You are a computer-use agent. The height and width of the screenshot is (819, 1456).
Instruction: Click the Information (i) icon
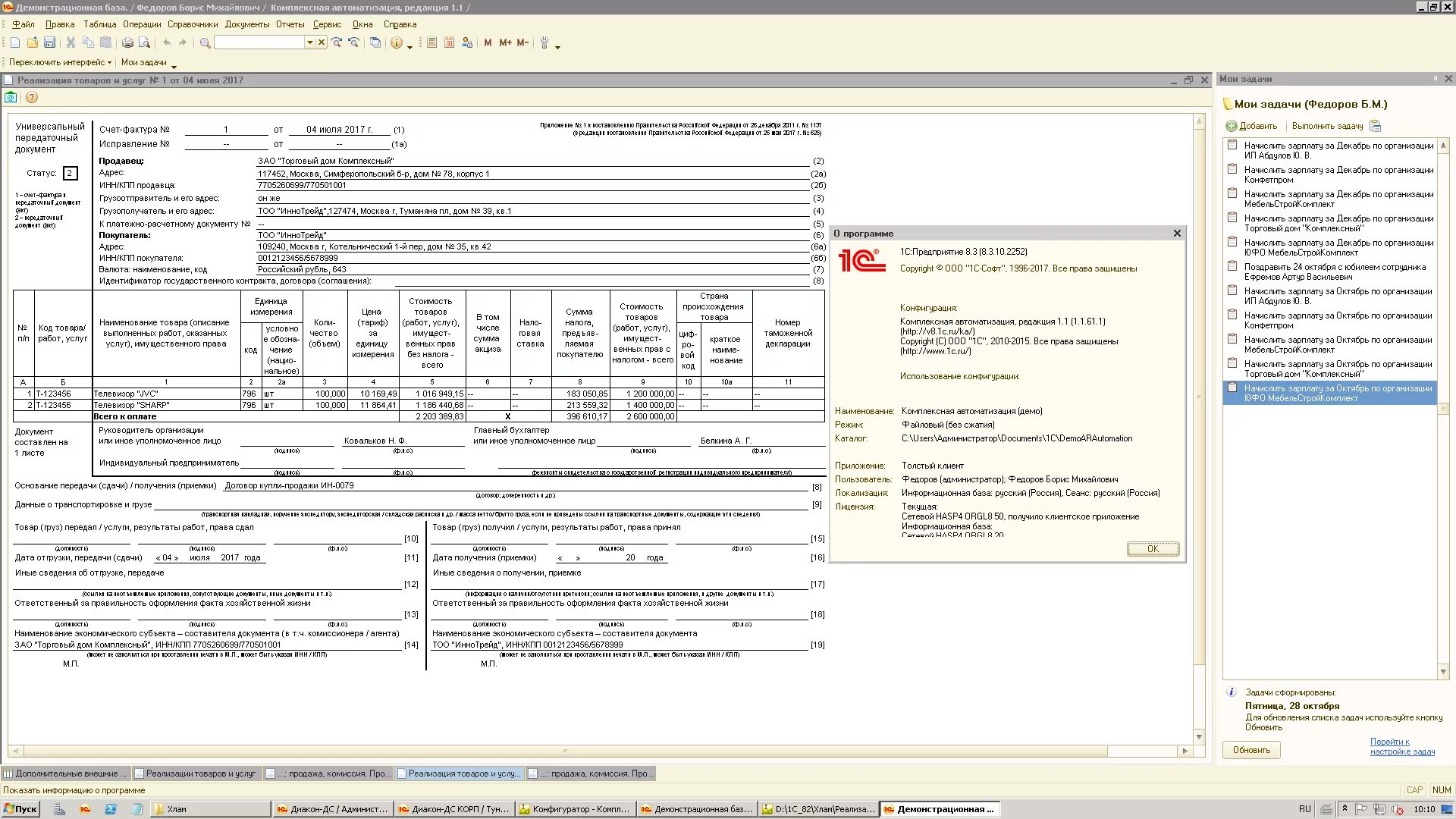tap(397, 43)
